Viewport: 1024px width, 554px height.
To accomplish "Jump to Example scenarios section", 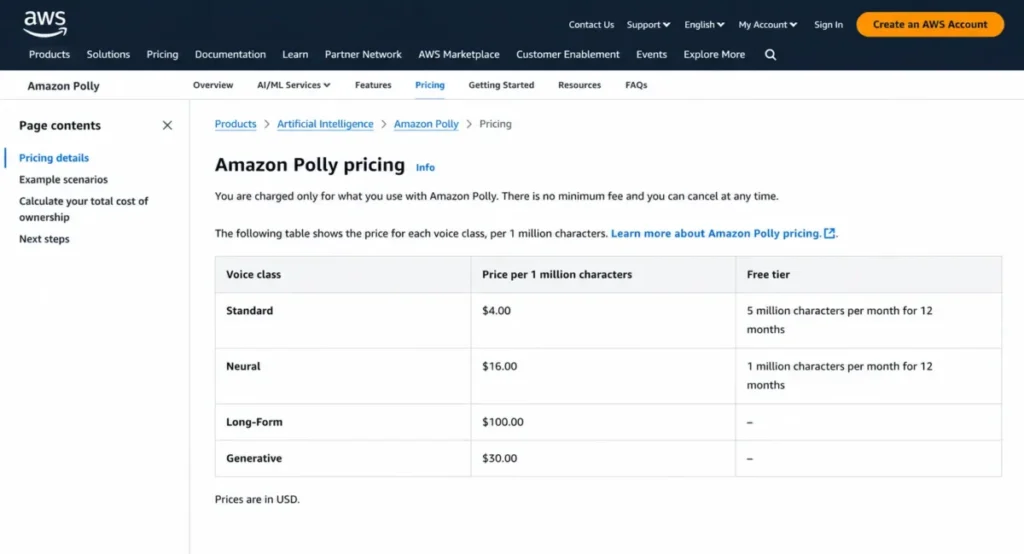I will pos(63,180).
